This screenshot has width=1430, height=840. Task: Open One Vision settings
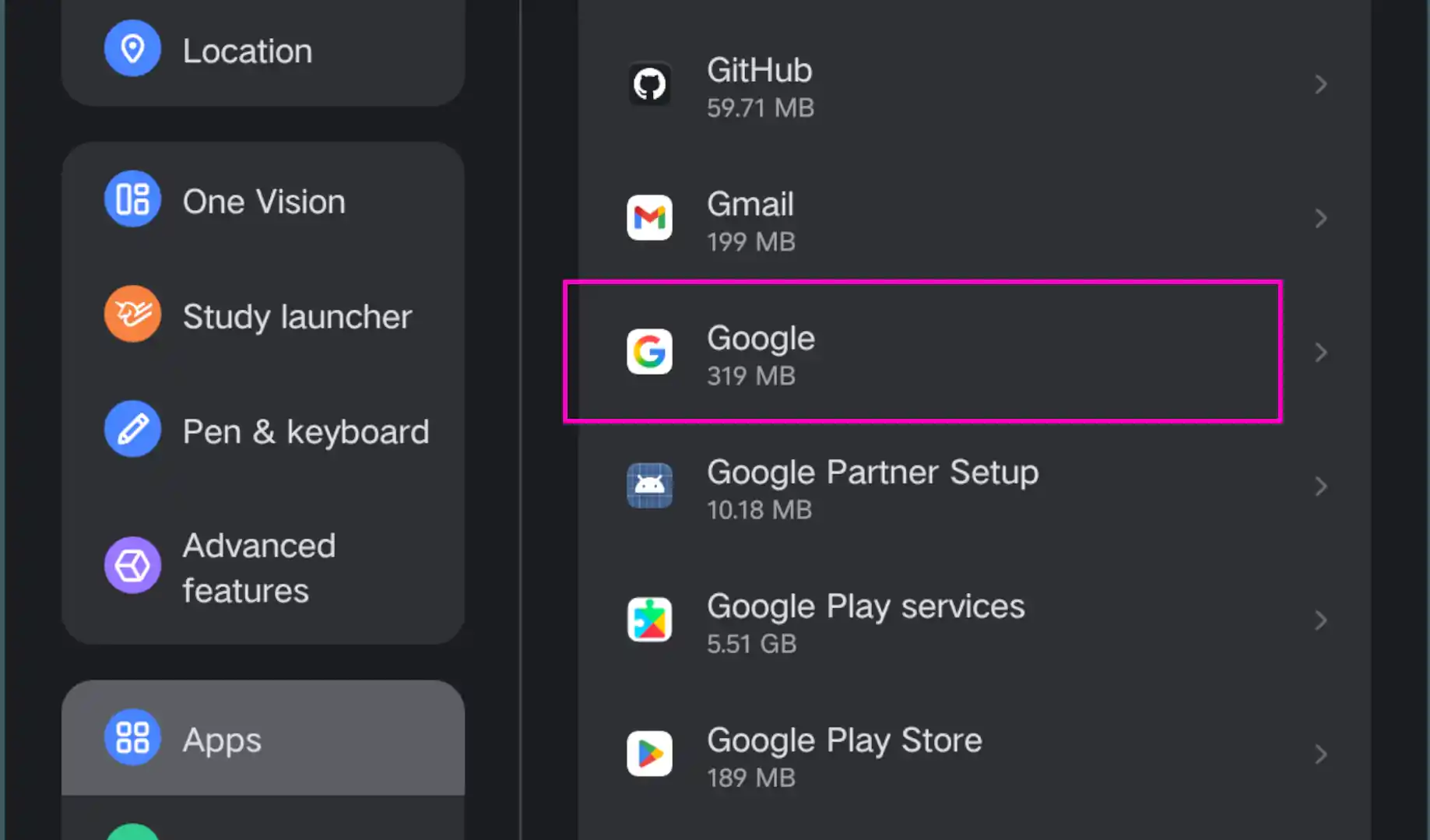[263, 202]
